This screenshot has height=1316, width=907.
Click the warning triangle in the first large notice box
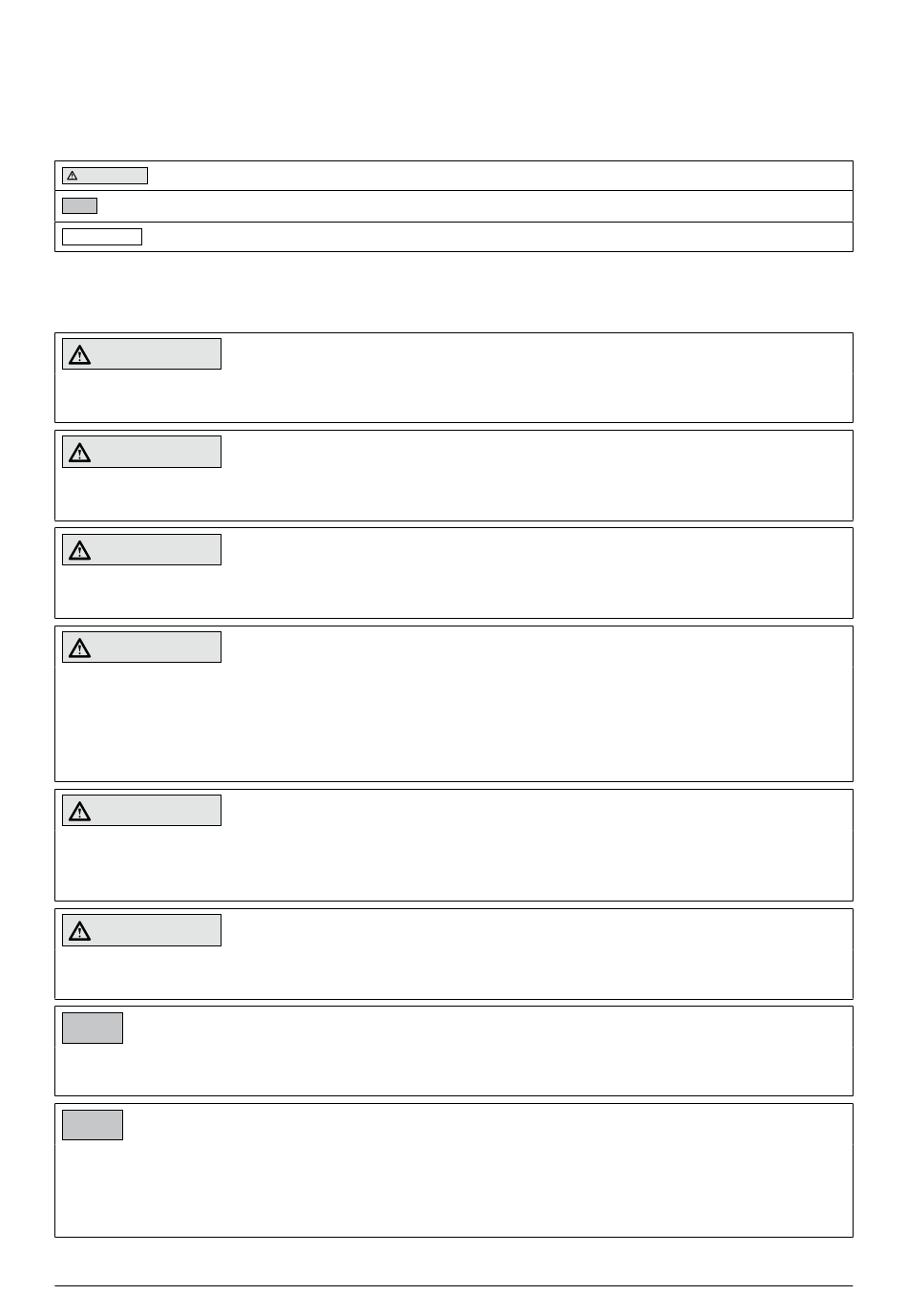(79, 355)
